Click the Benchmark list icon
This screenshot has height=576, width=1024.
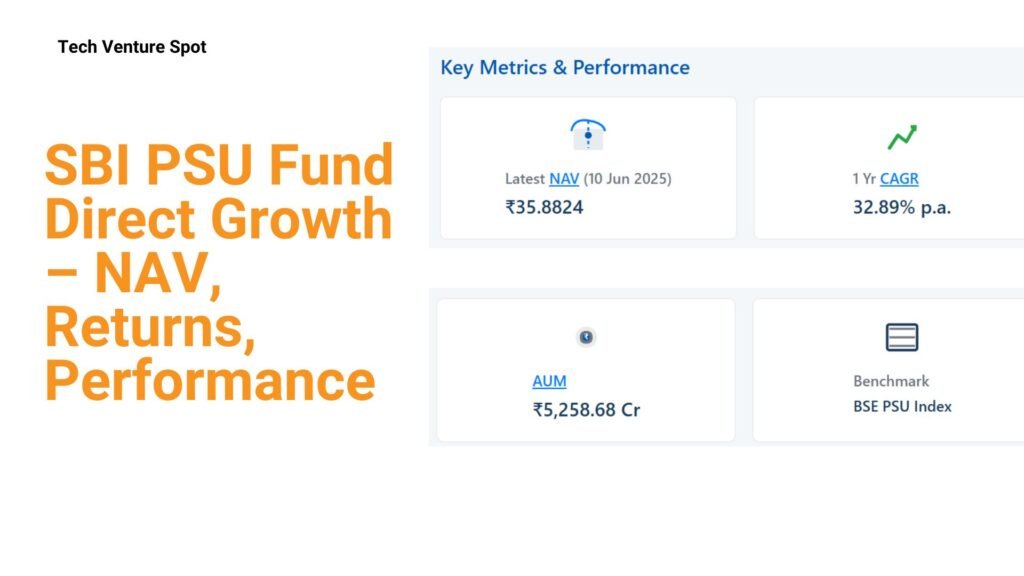(902, 337)
